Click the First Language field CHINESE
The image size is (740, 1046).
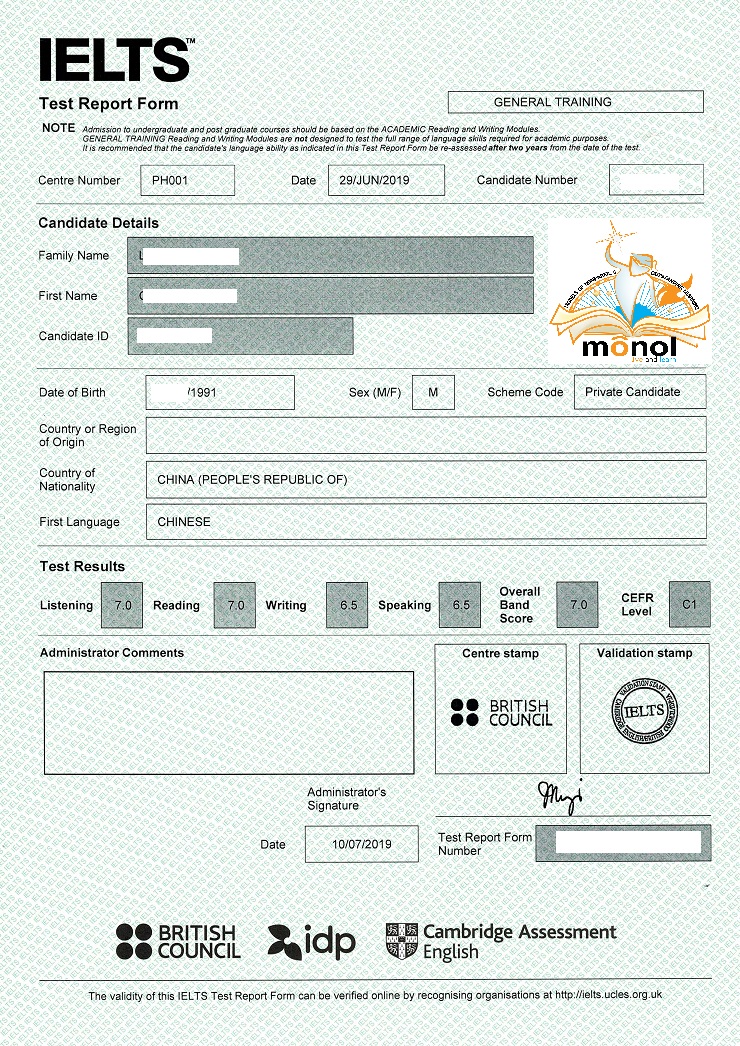point(426,522)
